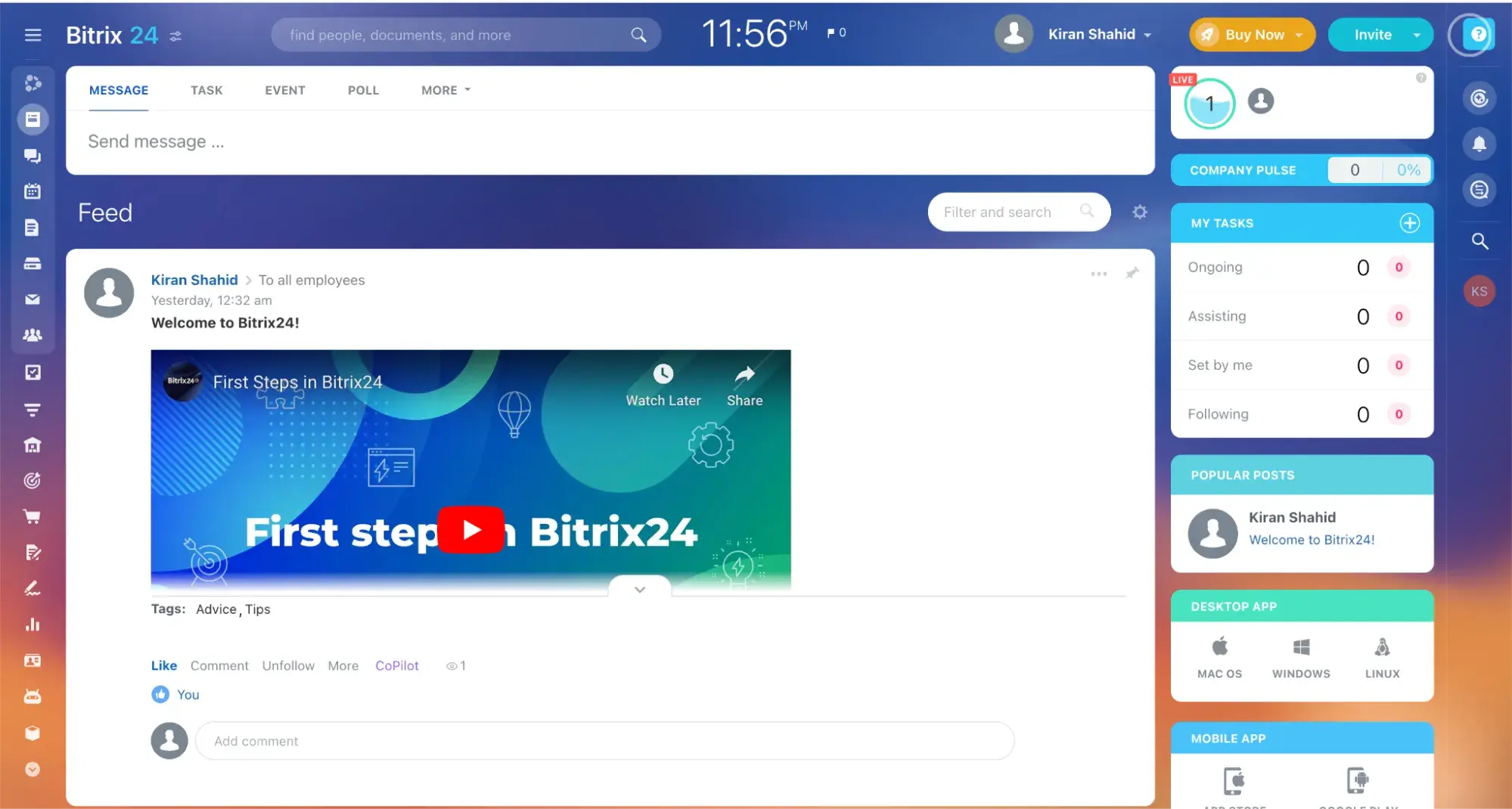Open Feed icon in left sidebar
This screenshot has height=809, width=1512.
(33, 119)
